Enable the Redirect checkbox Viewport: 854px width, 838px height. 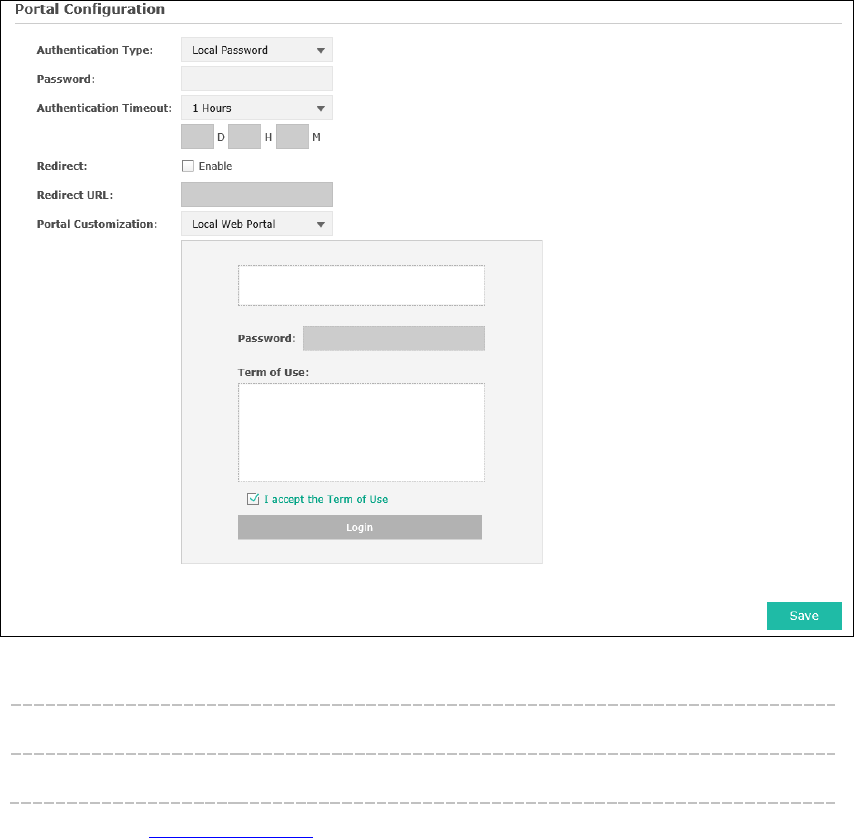(x=188, y=166)
